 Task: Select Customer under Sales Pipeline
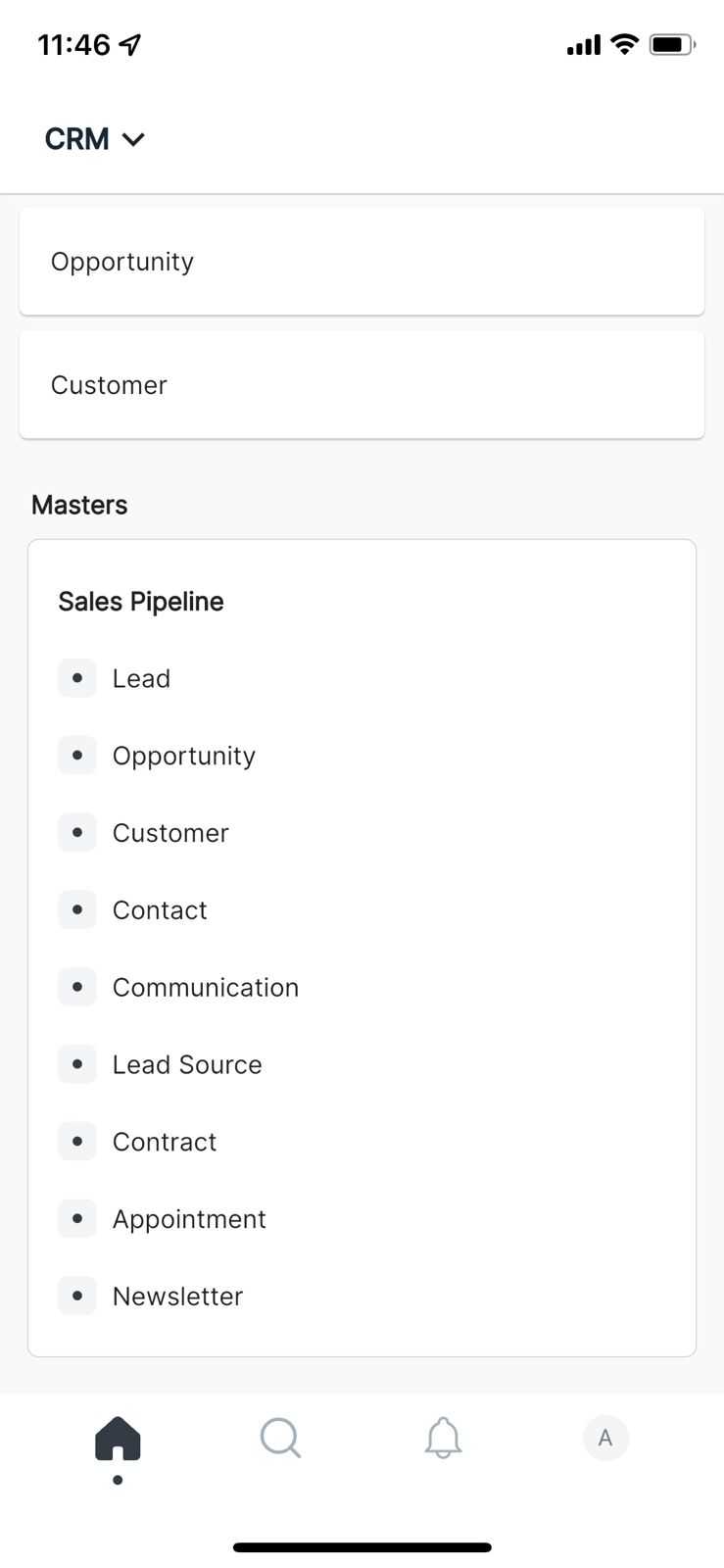pyautogui.click(x=170, y=833)
